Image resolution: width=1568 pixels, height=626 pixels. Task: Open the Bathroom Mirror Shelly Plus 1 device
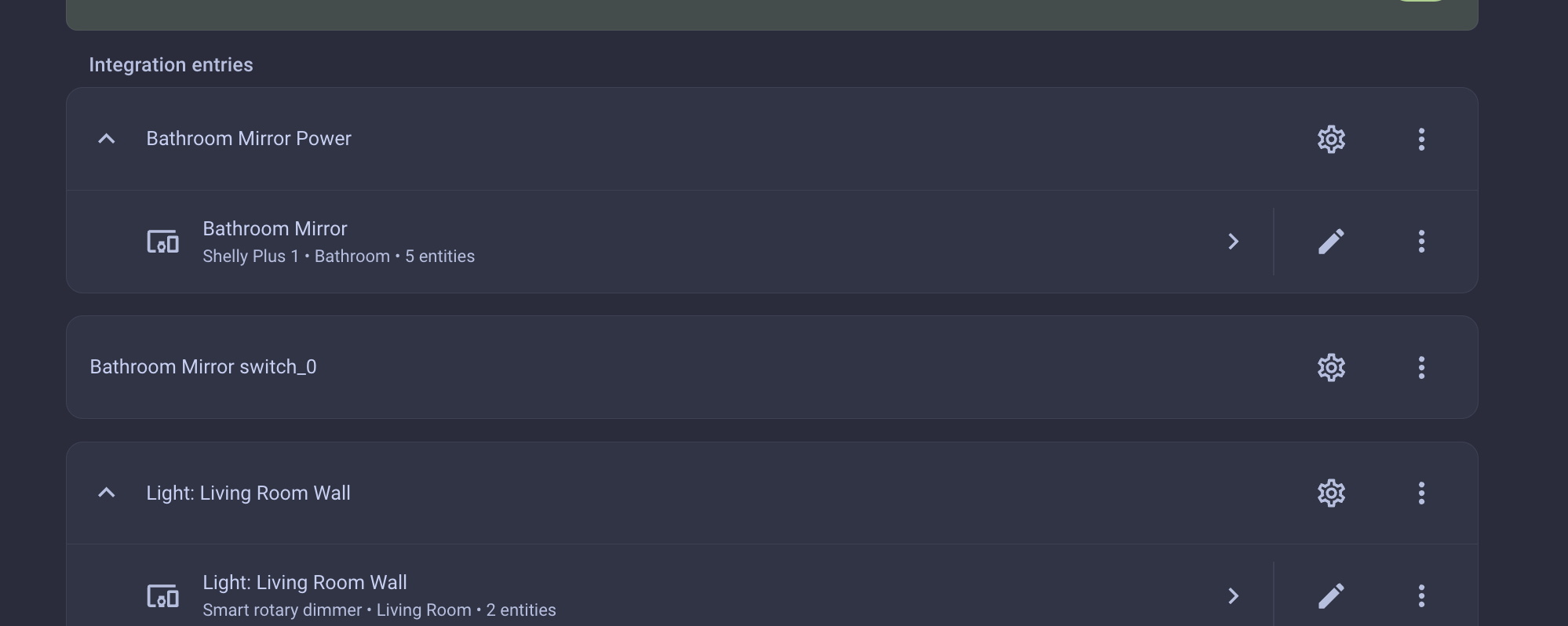click(337, 242)
